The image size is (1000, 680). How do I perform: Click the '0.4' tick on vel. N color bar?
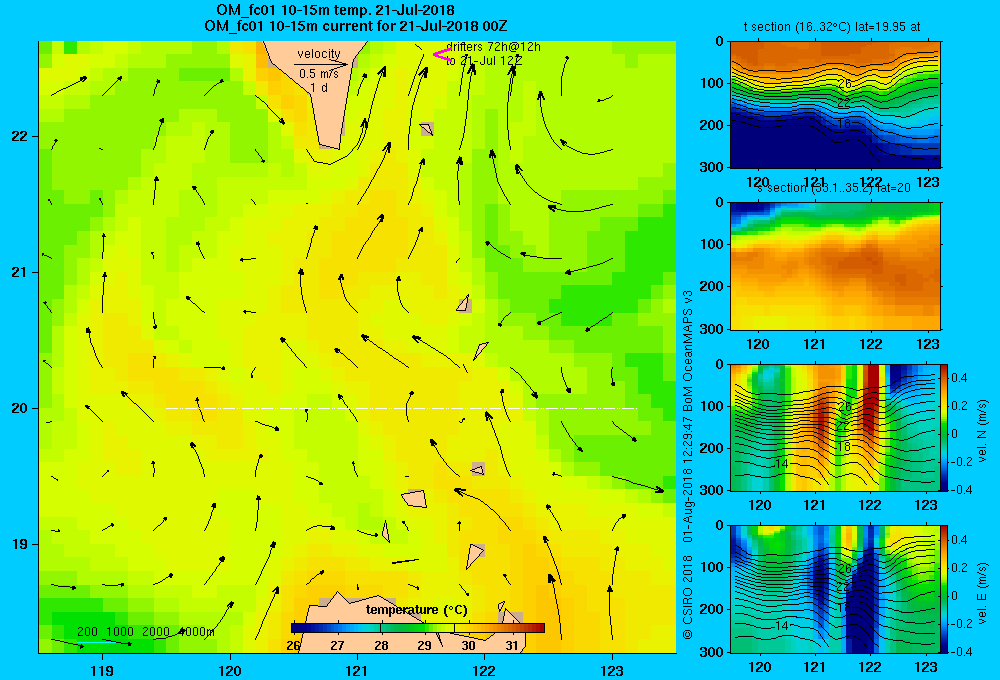pos(960,378)
